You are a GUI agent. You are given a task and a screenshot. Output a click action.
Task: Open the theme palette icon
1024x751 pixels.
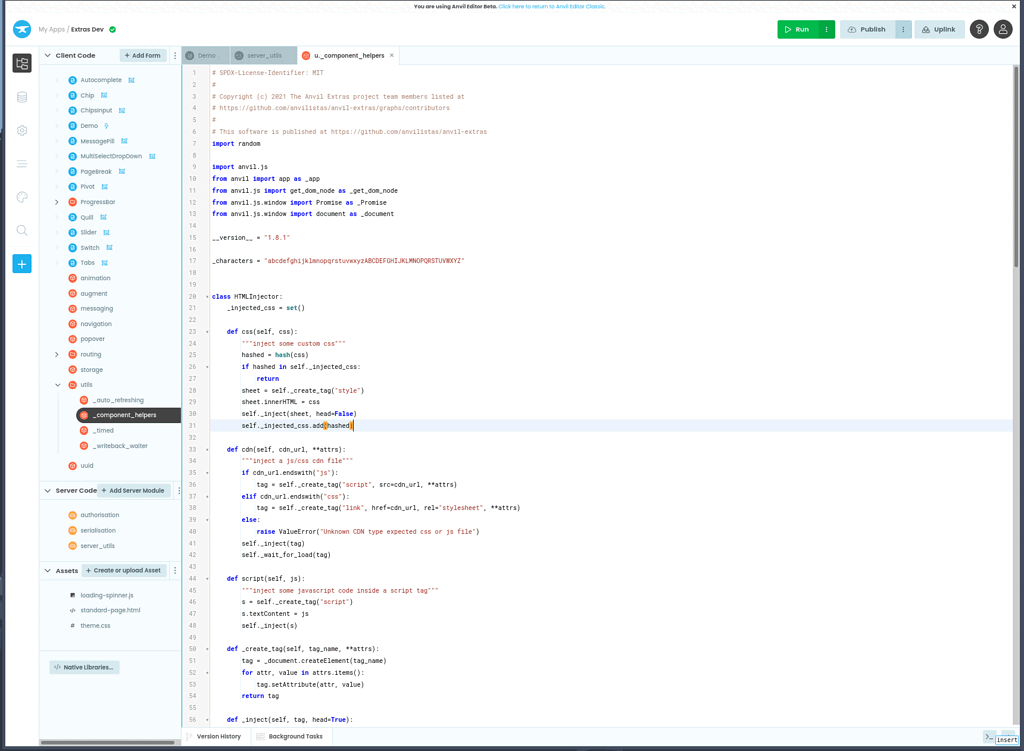click(22, 197)
